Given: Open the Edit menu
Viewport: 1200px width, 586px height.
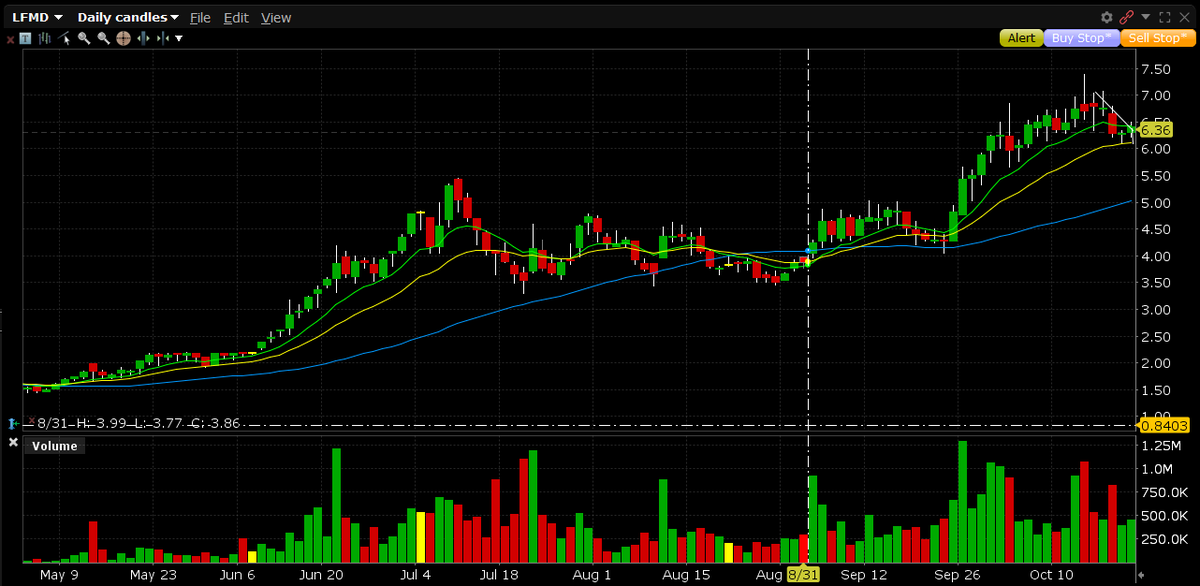Looking at the screenshot, I should click(236, 17).
